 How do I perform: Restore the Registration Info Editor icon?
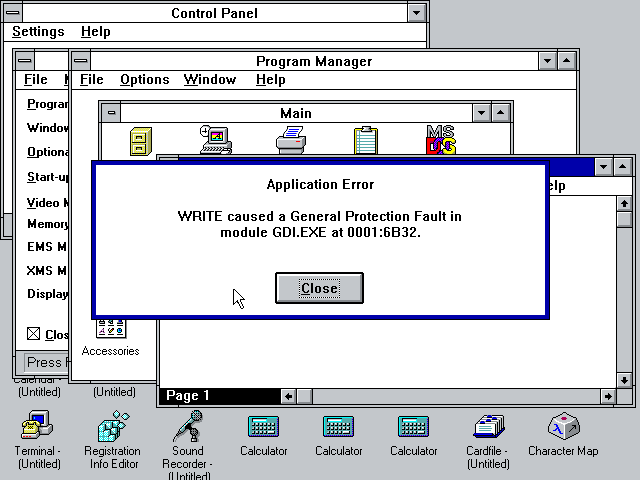click(x=114, y=427)
